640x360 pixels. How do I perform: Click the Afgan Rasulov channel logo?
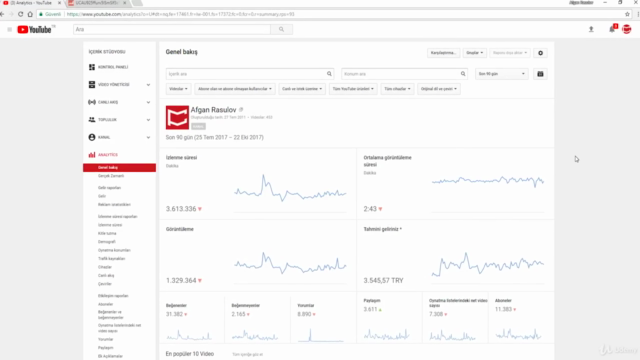coord(177,118)
